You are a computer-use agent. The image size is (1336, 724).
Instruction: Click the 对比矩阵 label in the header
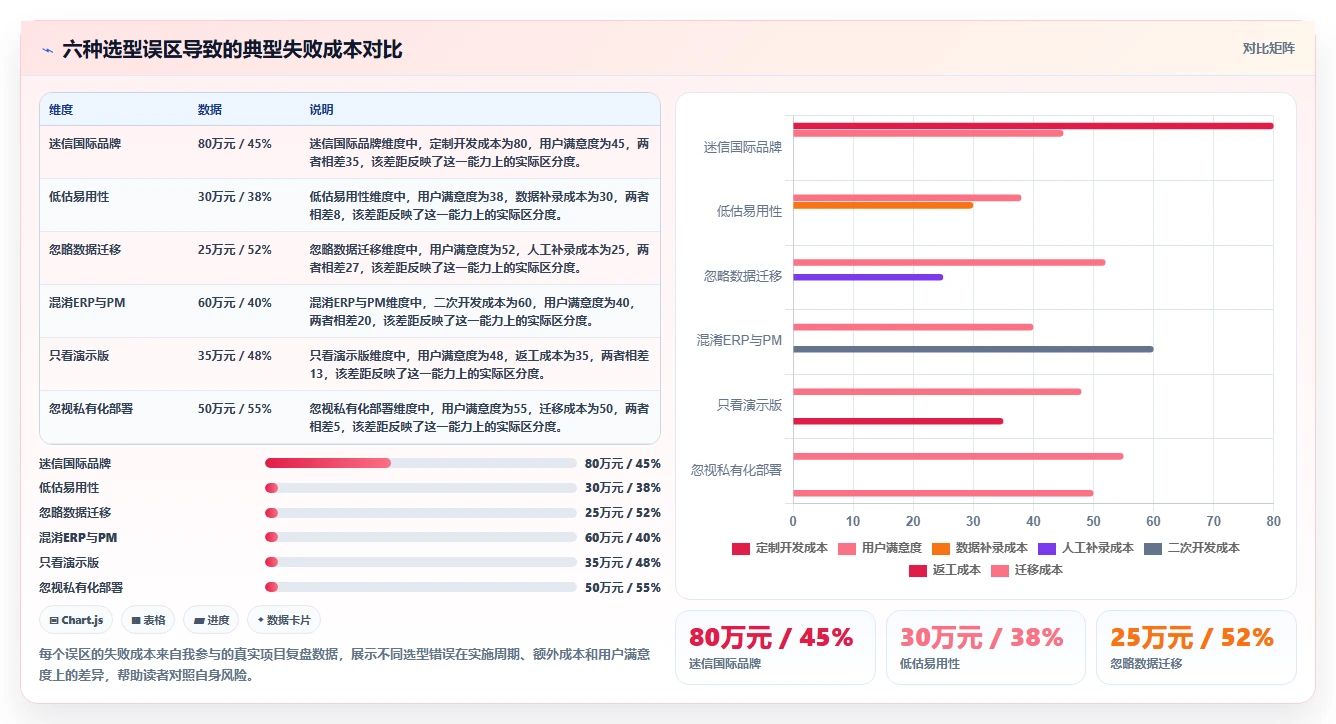tap(1268, 48)
